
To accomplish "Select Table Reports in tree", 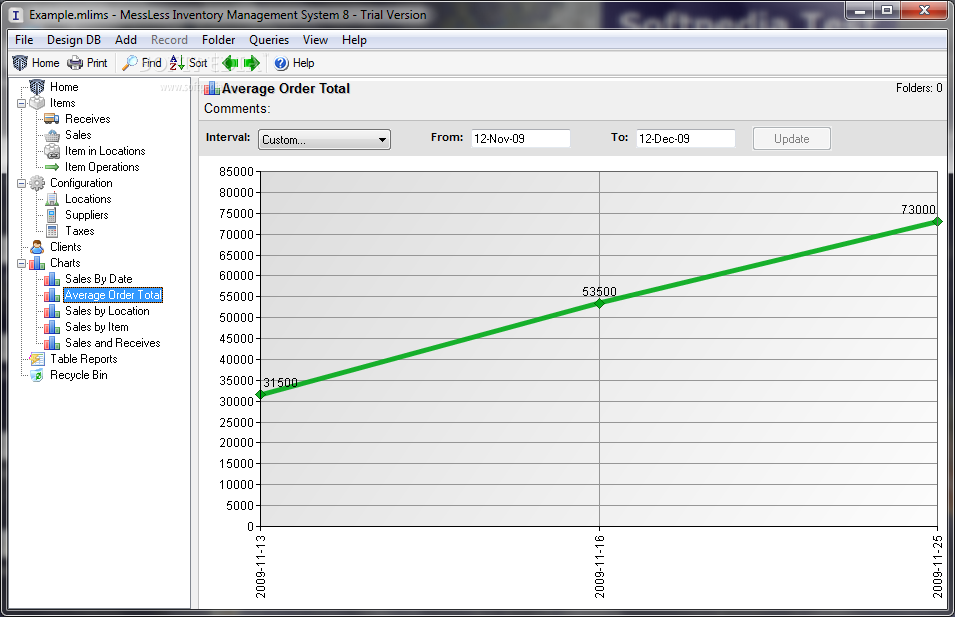I will point(83,359).
